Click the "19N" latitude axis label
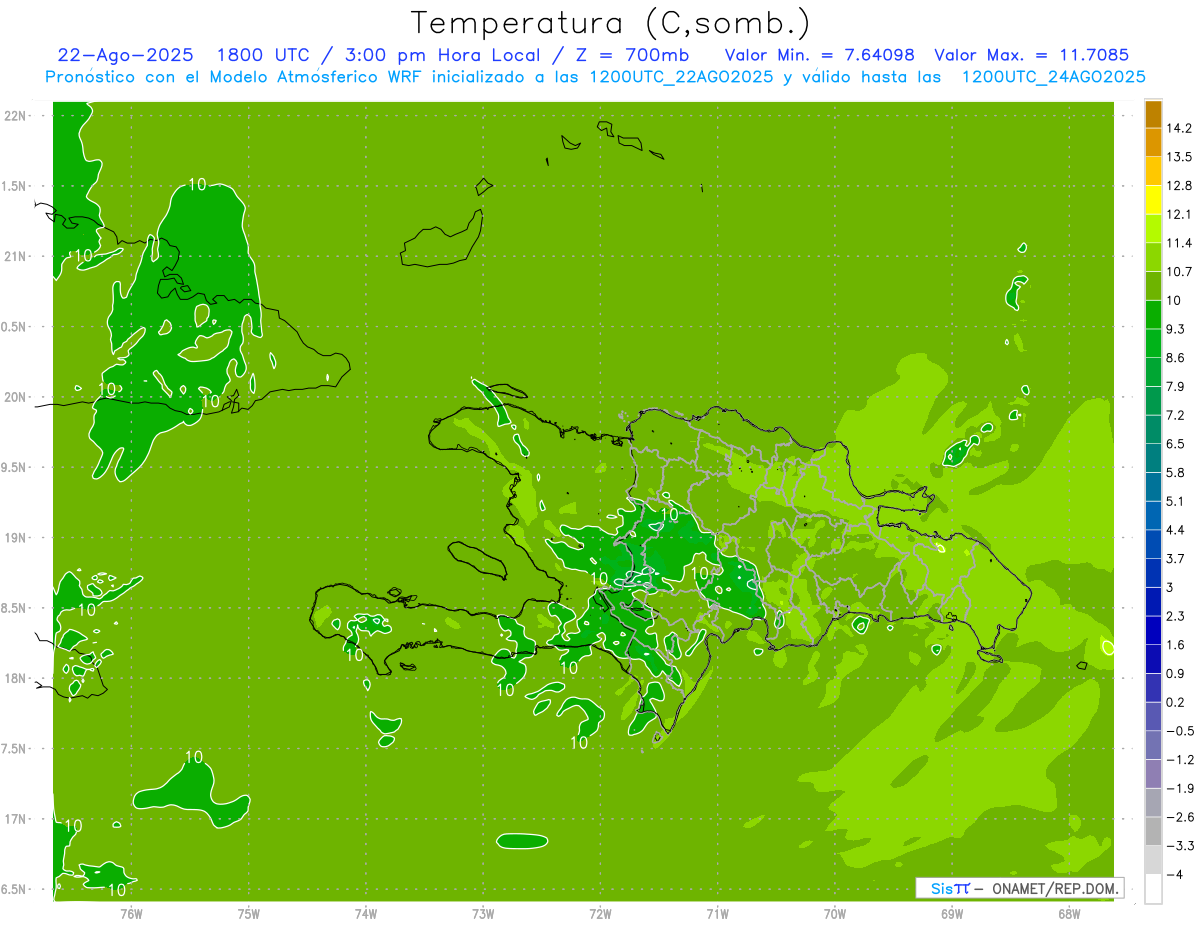This screenshot has width=1200, height=927. [15, 538]
